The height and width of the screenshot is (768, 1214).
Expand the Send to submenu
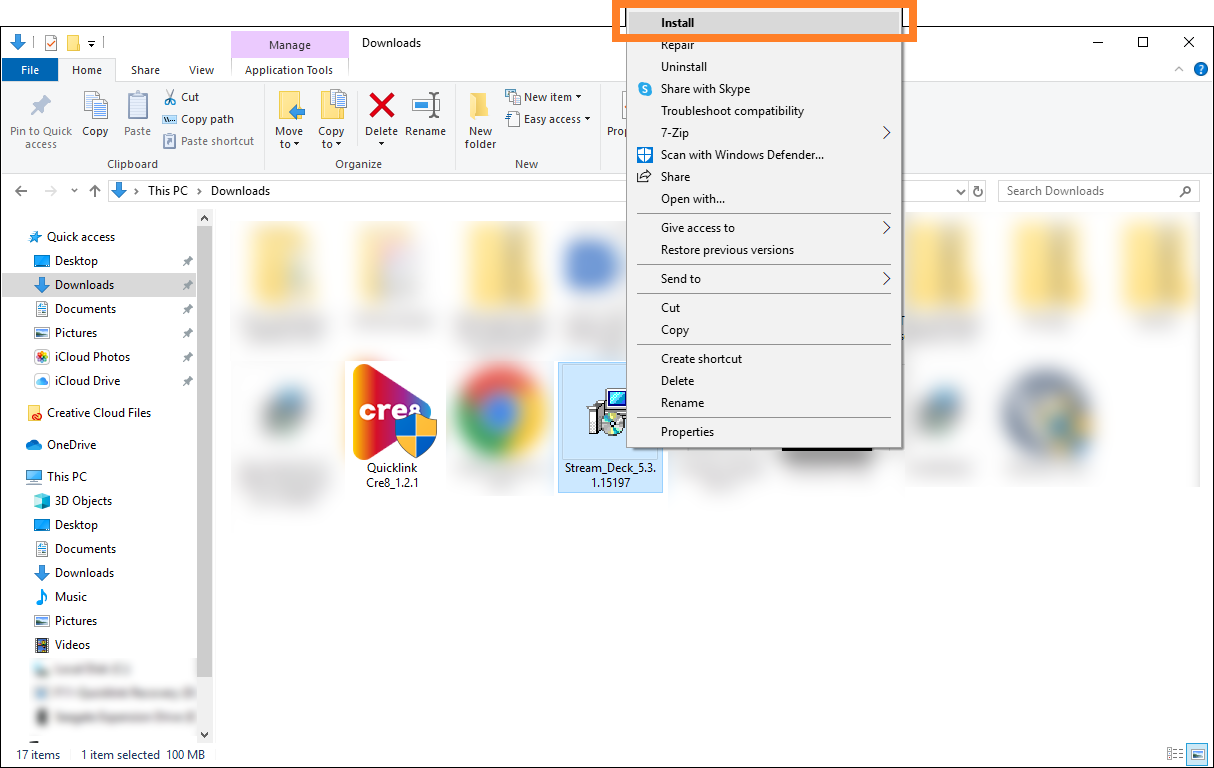(763, 278)
